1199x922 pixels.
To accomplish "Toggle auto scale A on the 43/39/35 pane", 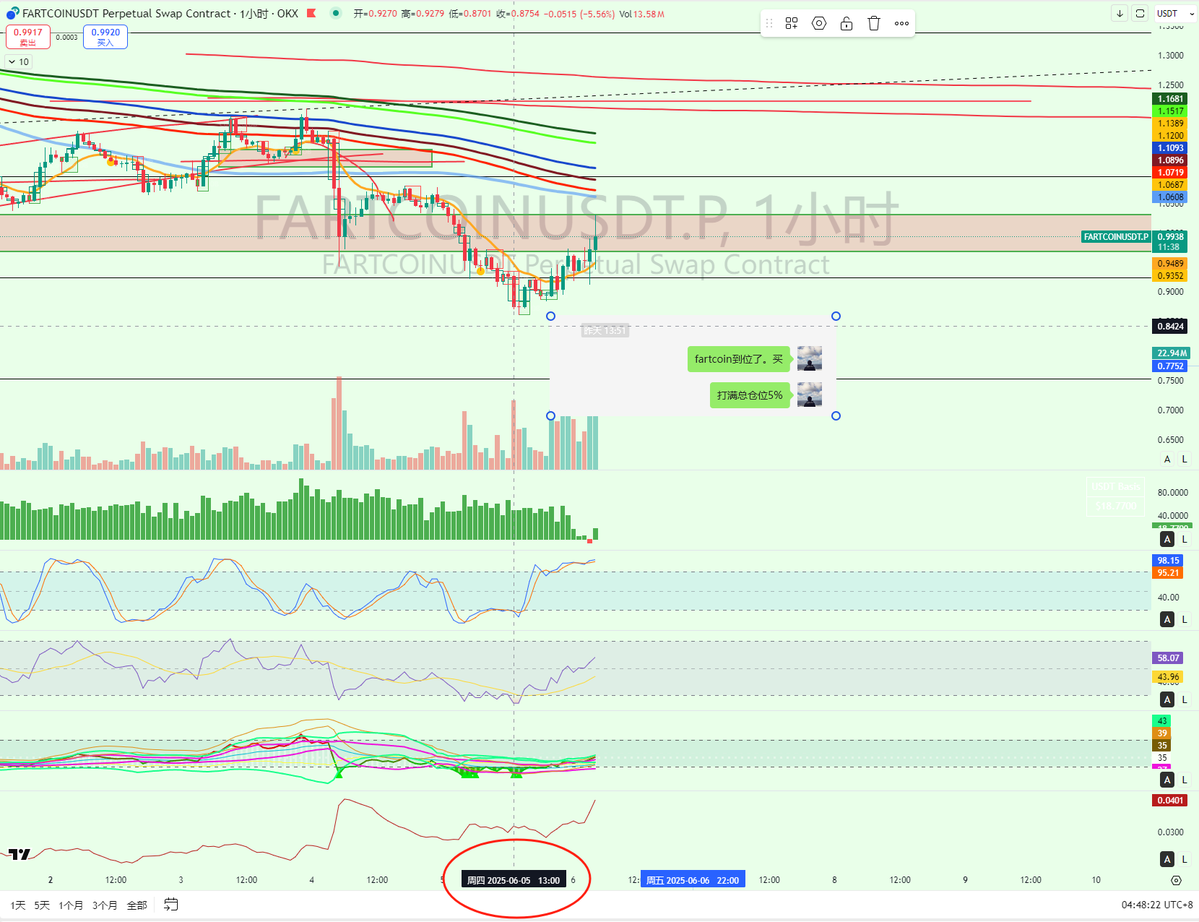I will 1167,780.
